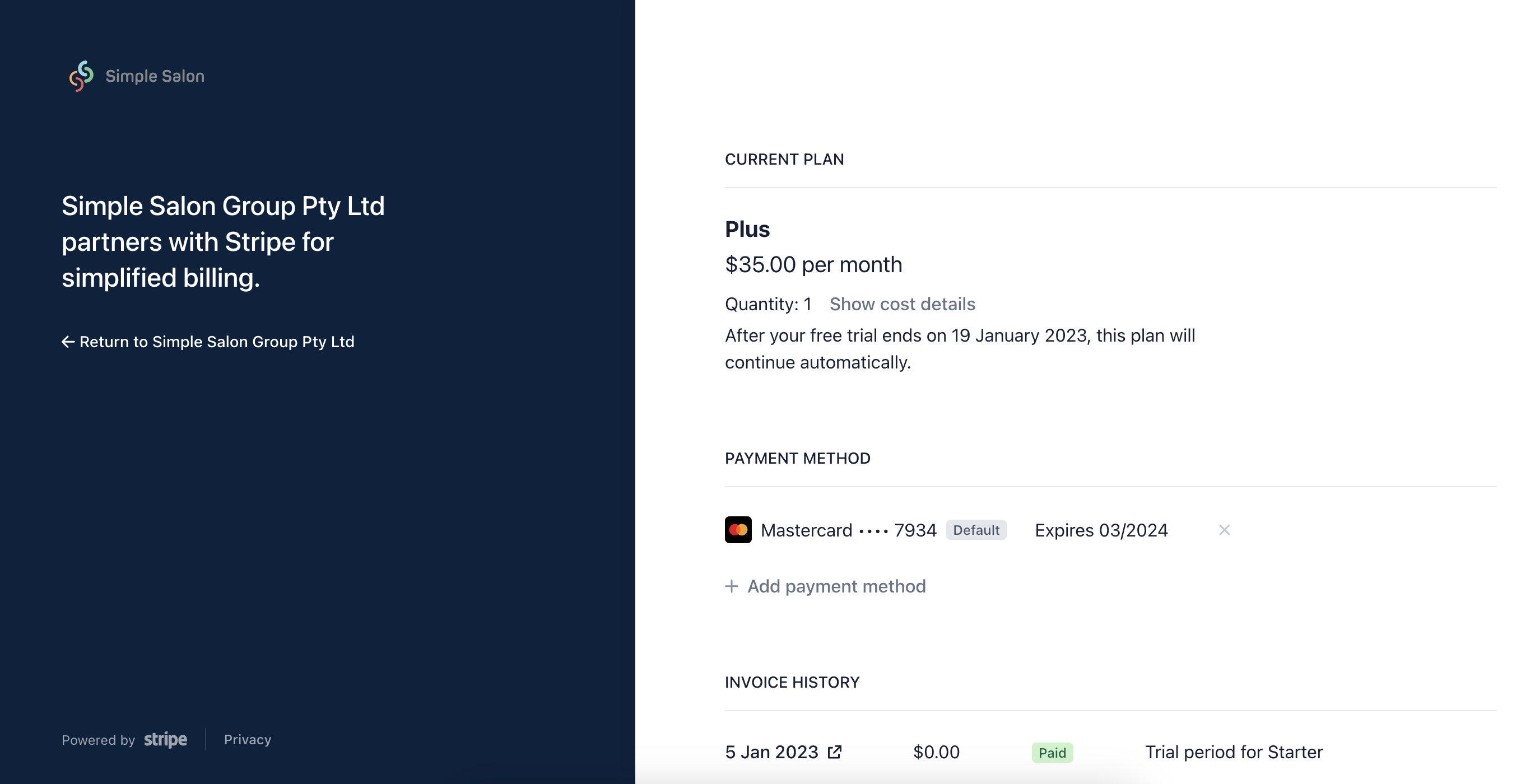This screenshot has height=784, width=1535.
Task: Click the Paid status badge
Action: coord(1052,753)
